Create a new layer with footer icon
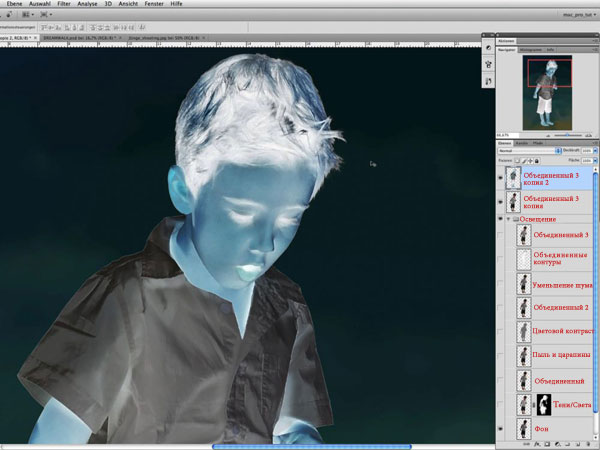This screenshot has height=450, width=600. click(578, 444)
